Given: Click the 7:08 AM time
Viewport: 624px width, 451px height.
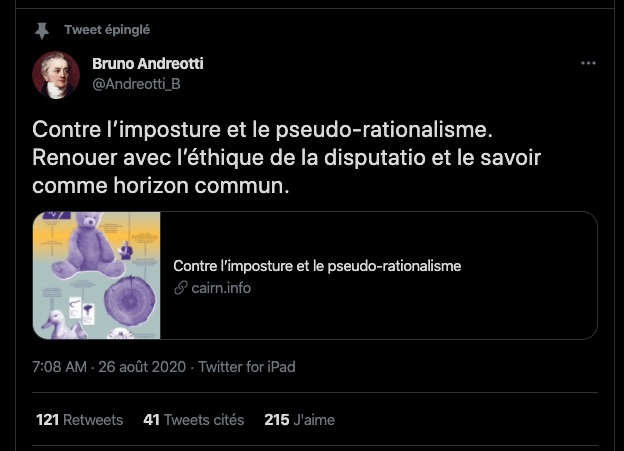Looking at the screenshot, I should click(x=59, y=367).
